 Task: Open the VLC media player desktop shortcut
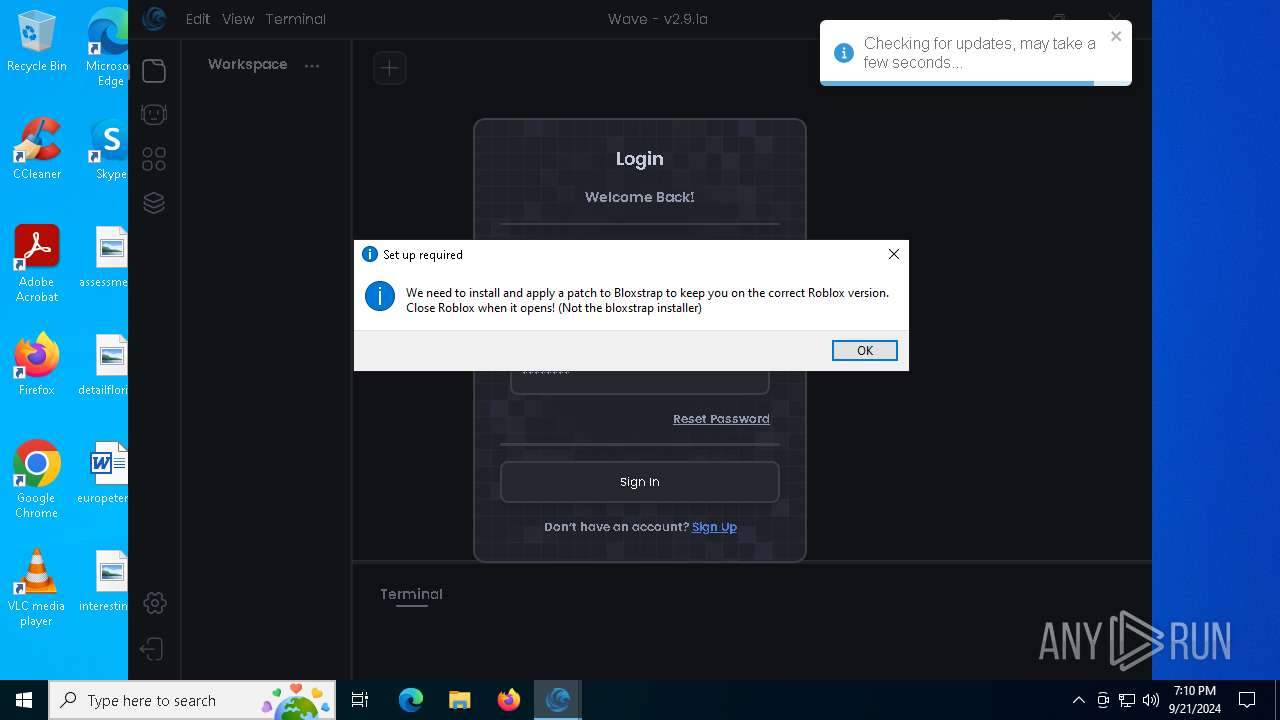coord(37,588)
